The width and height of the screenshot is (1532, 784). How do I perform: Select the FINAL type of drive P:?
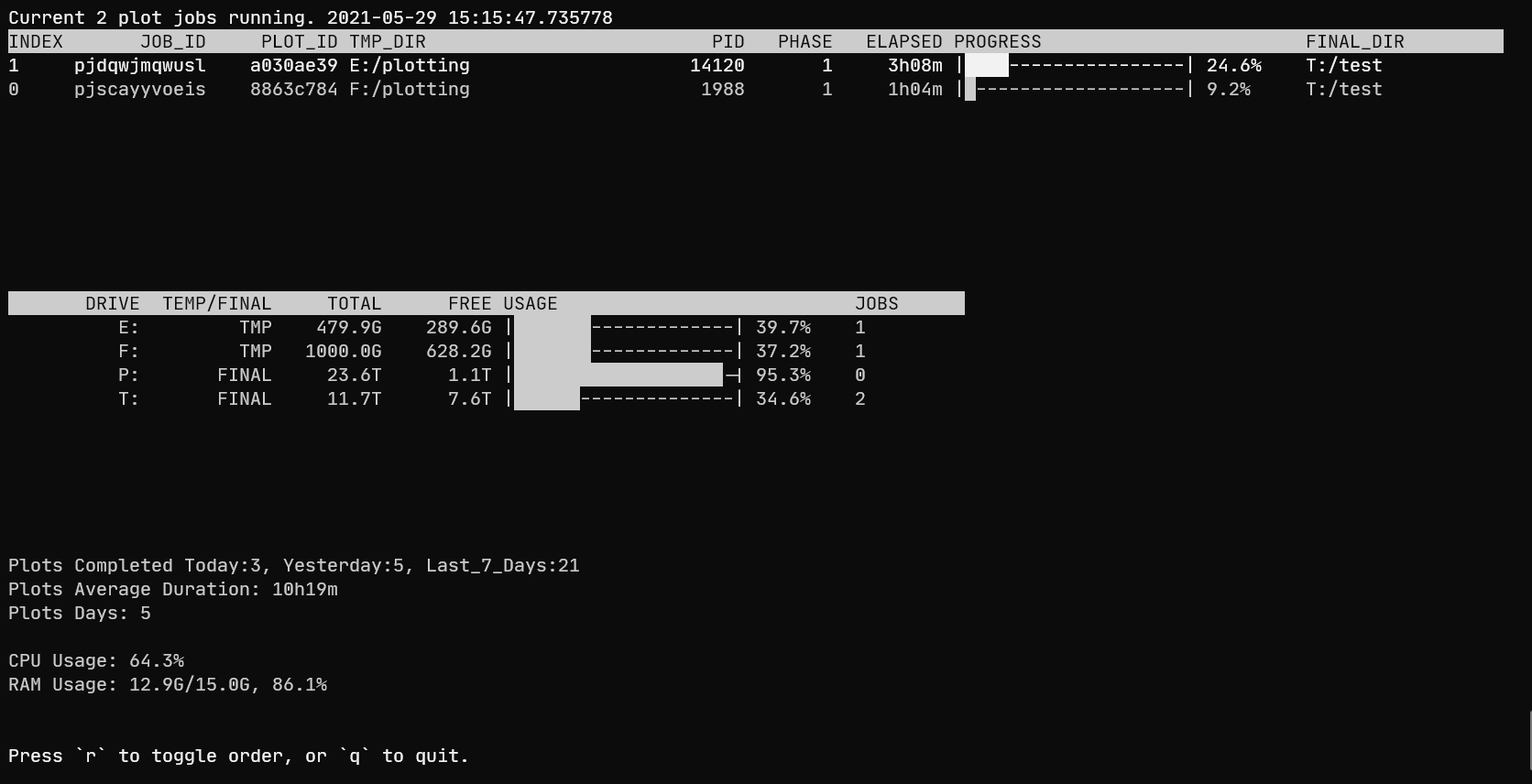pyautogui.click(x=245, y=375)
